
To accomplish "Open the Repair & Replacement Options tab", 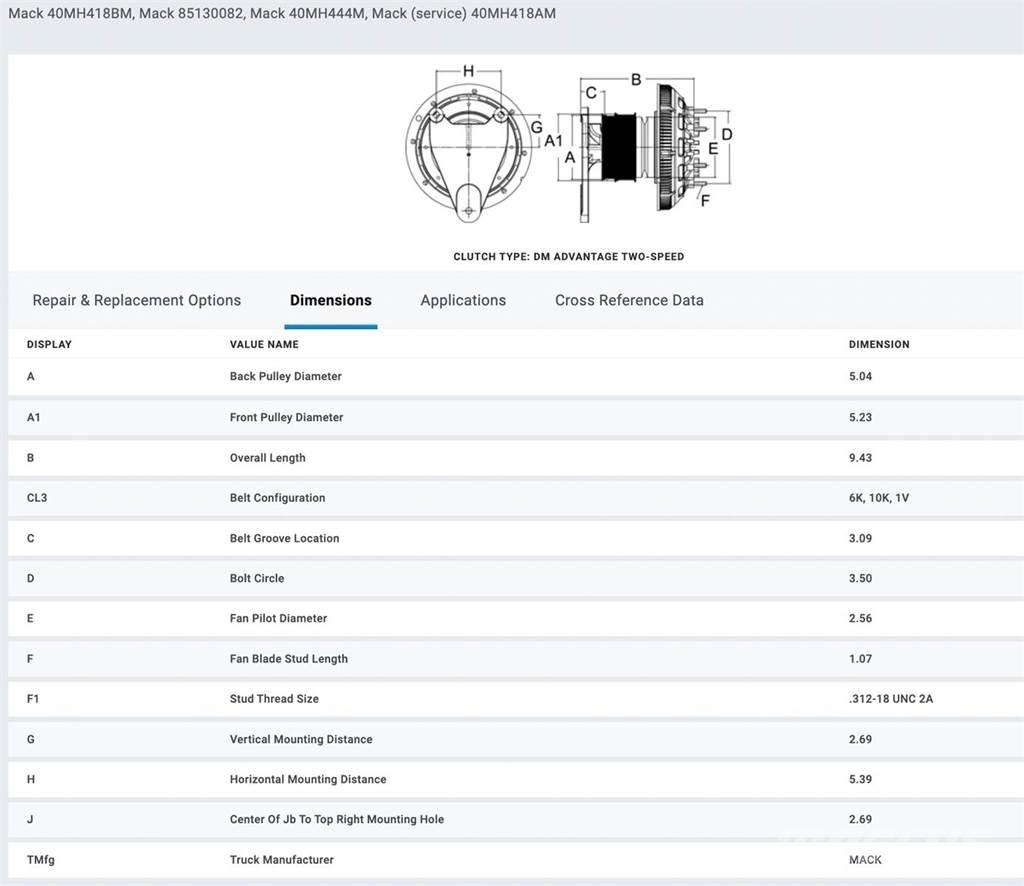I will [x=136, y=300].
